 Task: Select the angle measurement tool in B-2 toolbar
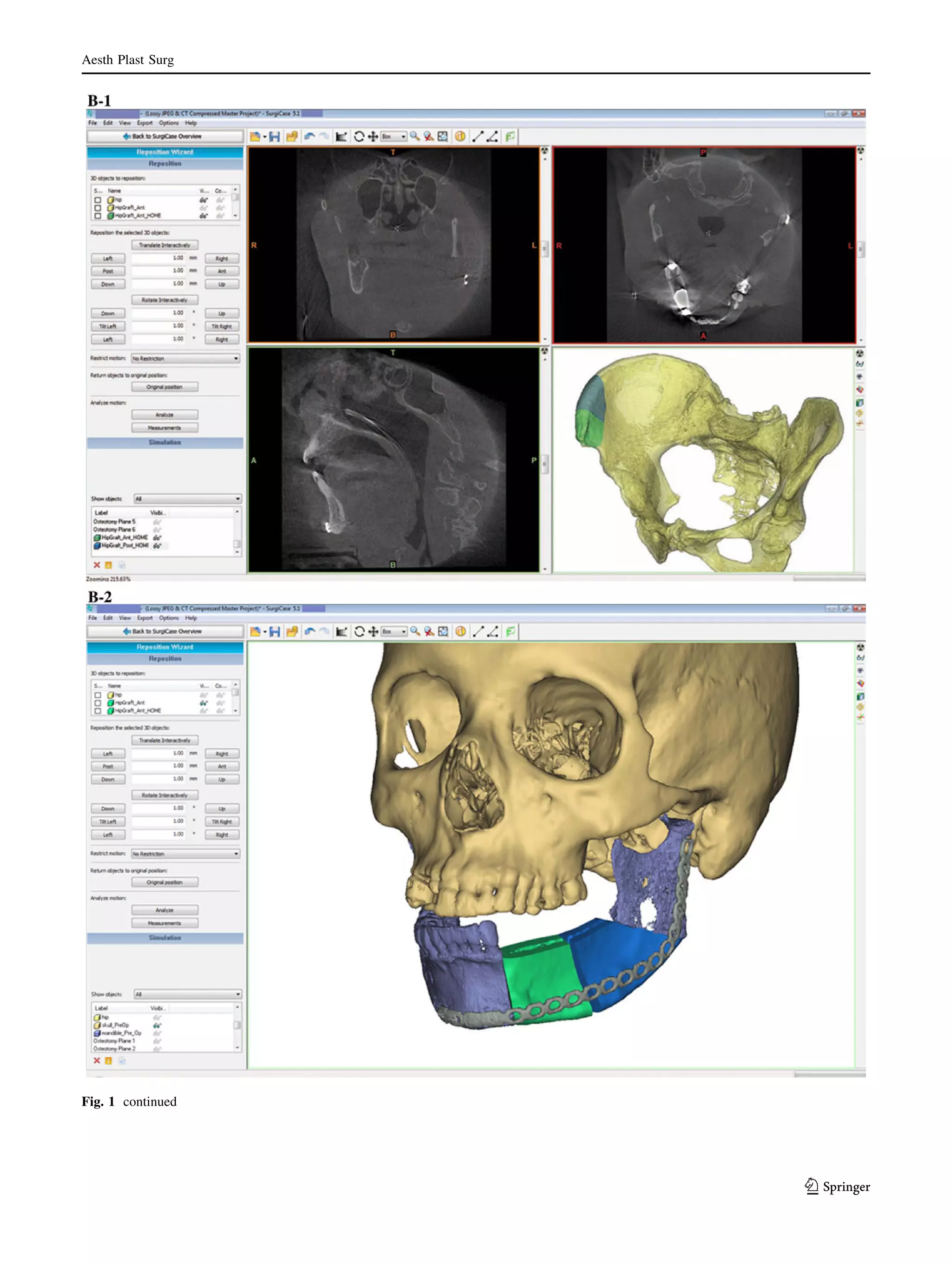[x=493, y=631]
